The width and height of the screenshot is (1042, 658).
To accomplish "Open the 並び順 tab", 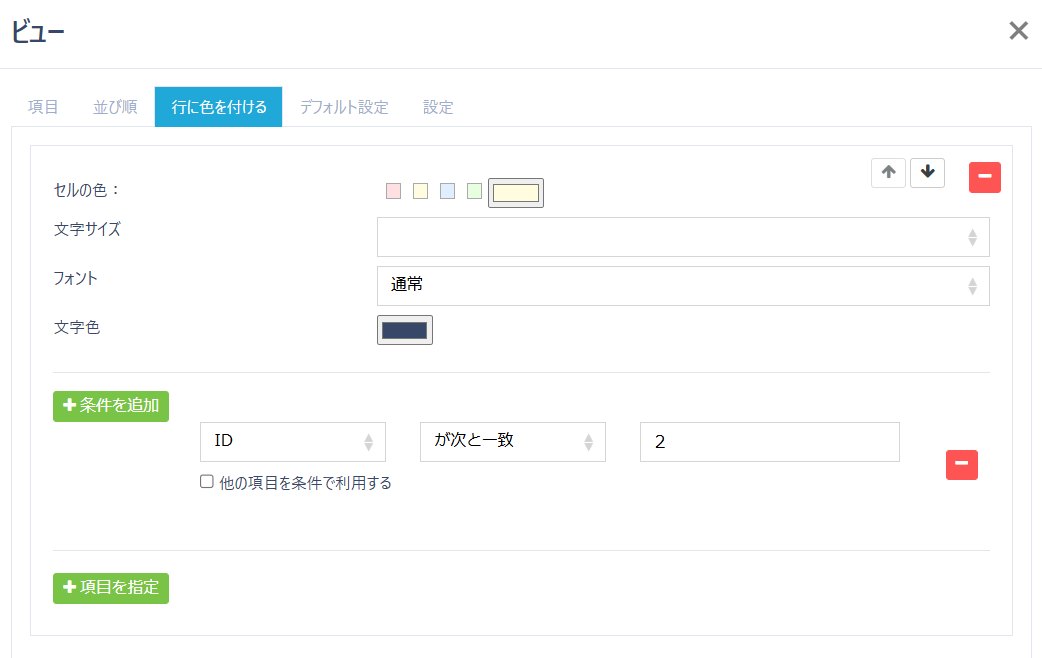I will tap(115, 107).
